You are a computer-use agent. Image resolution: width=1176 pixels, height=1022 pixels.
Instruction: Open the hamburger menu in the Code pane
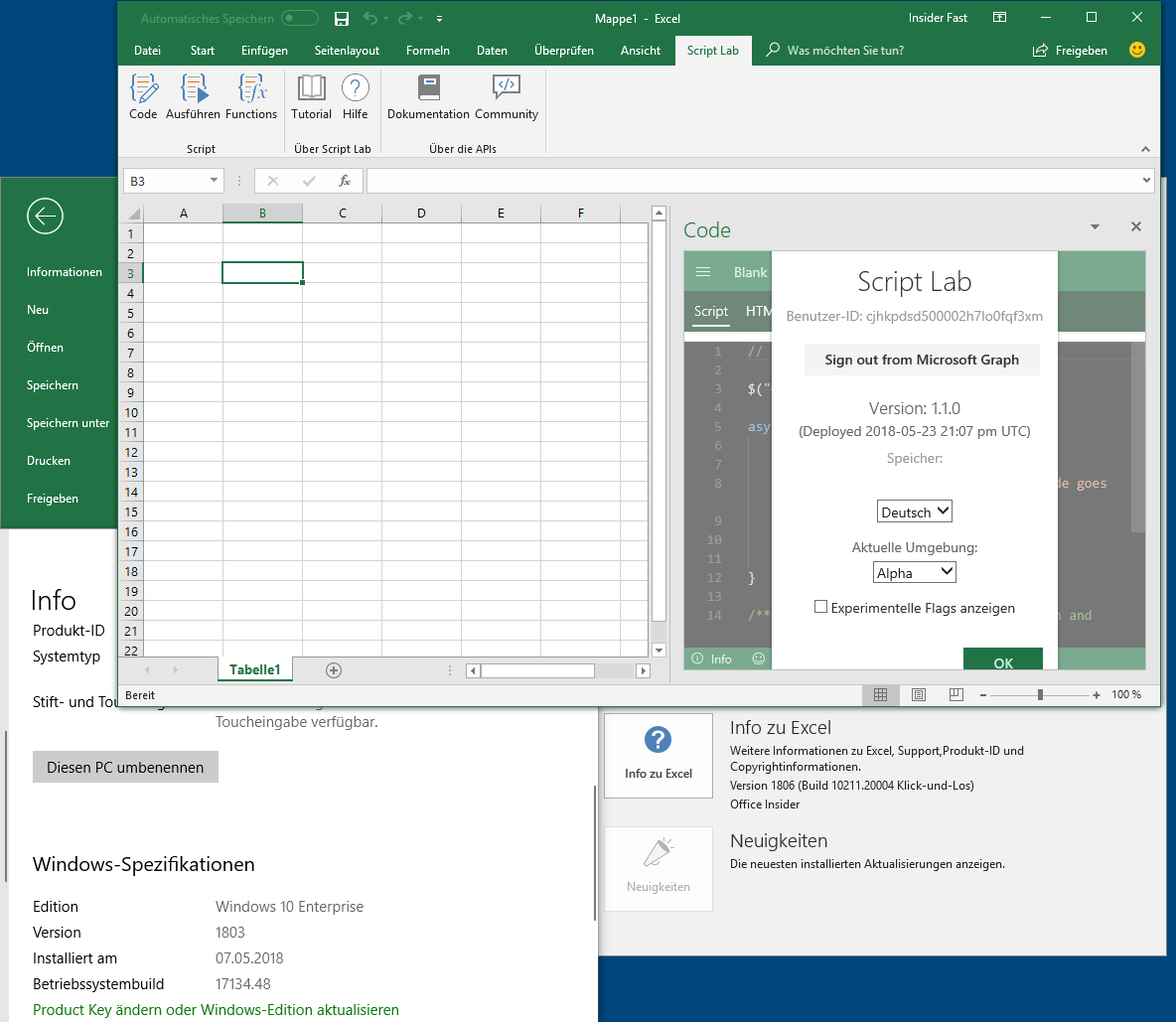pos(703,271)
